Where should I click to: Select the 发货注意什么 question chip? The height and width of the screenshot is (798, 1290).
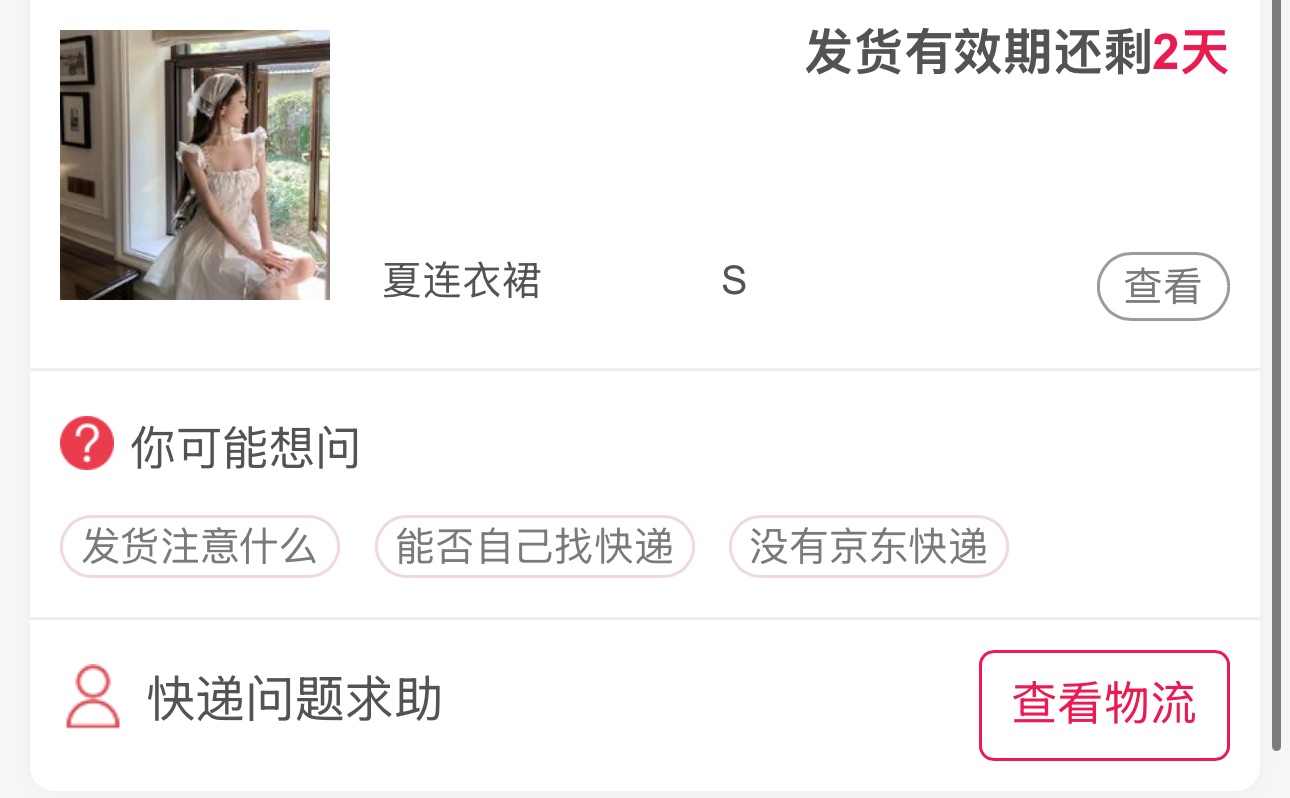click(x=200, y=547)
